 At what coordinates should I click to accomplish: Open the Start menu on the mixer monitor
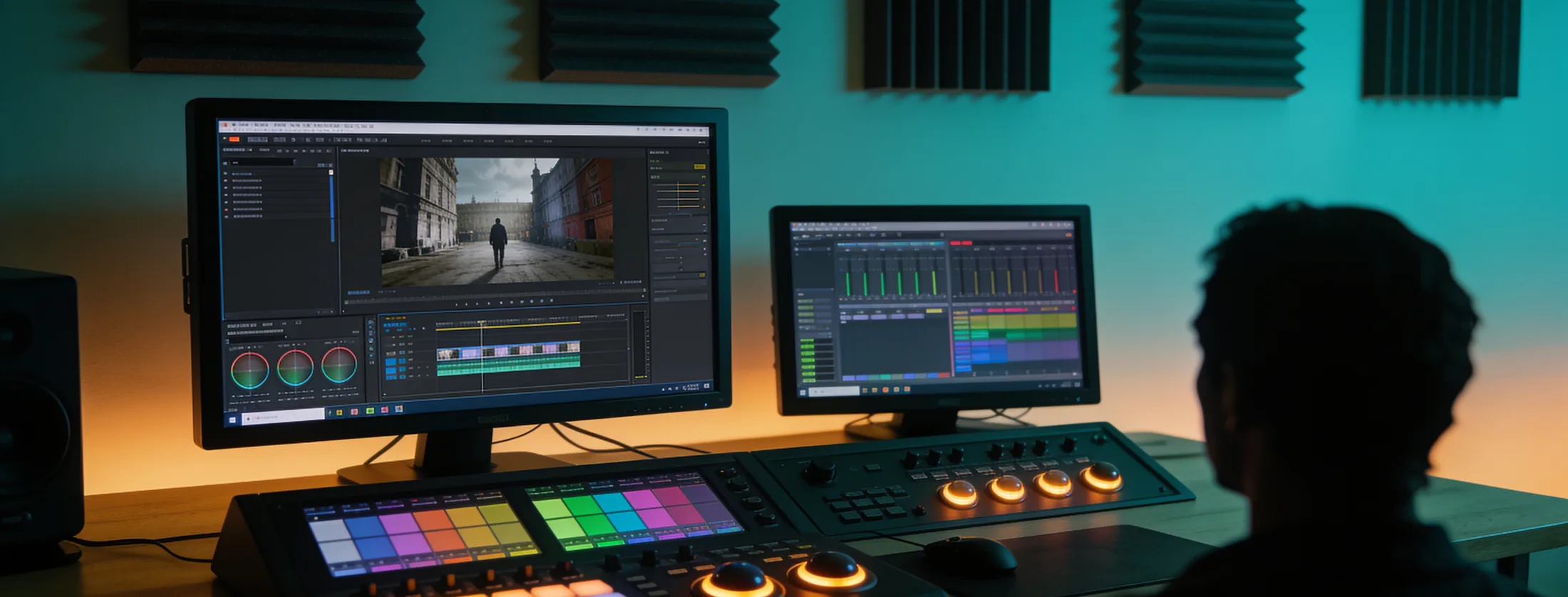[x=803, y=392]
